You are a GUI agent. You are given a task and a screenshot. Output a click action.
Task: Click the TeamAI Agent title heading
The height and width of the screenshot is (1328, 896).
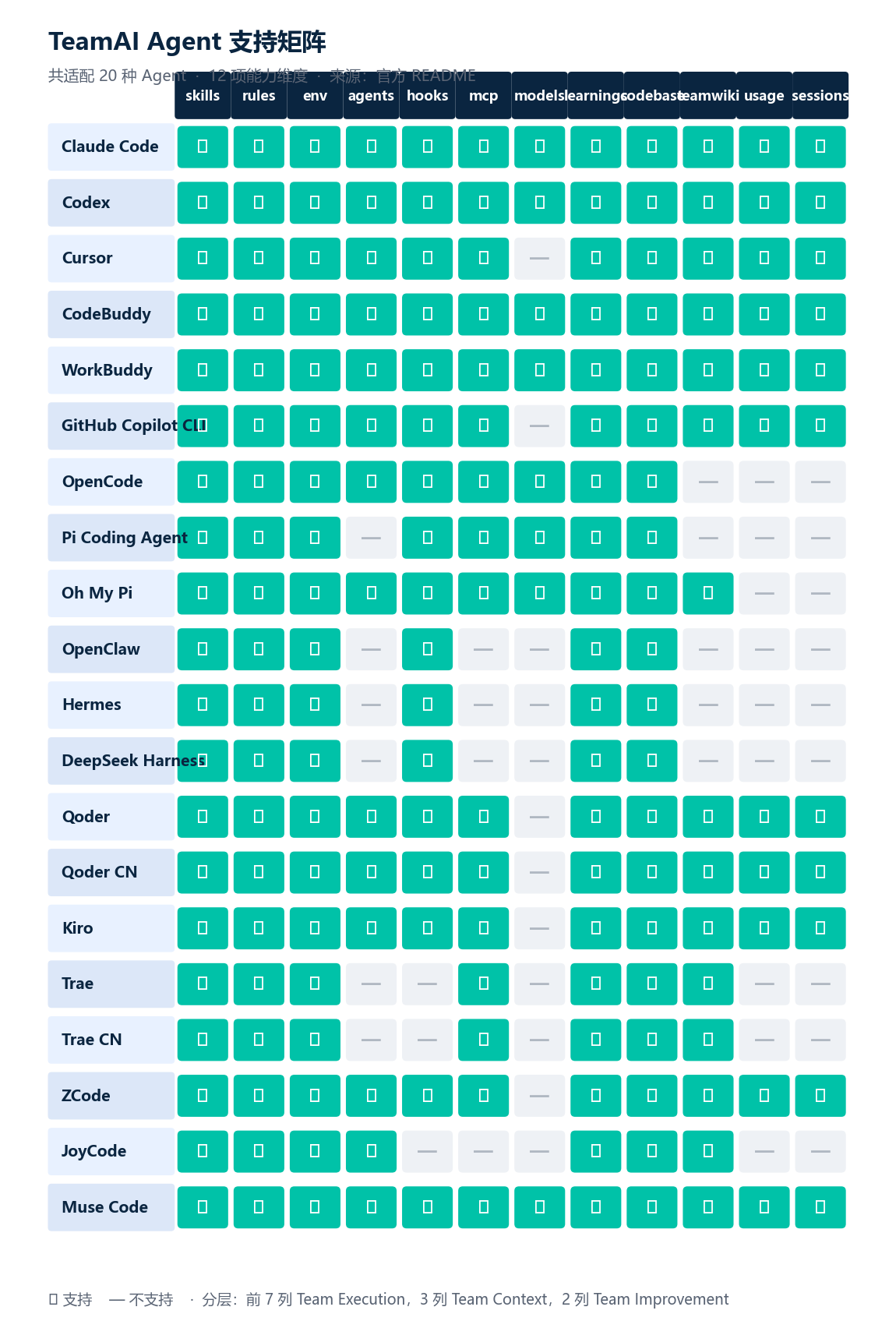coord(187,42)
